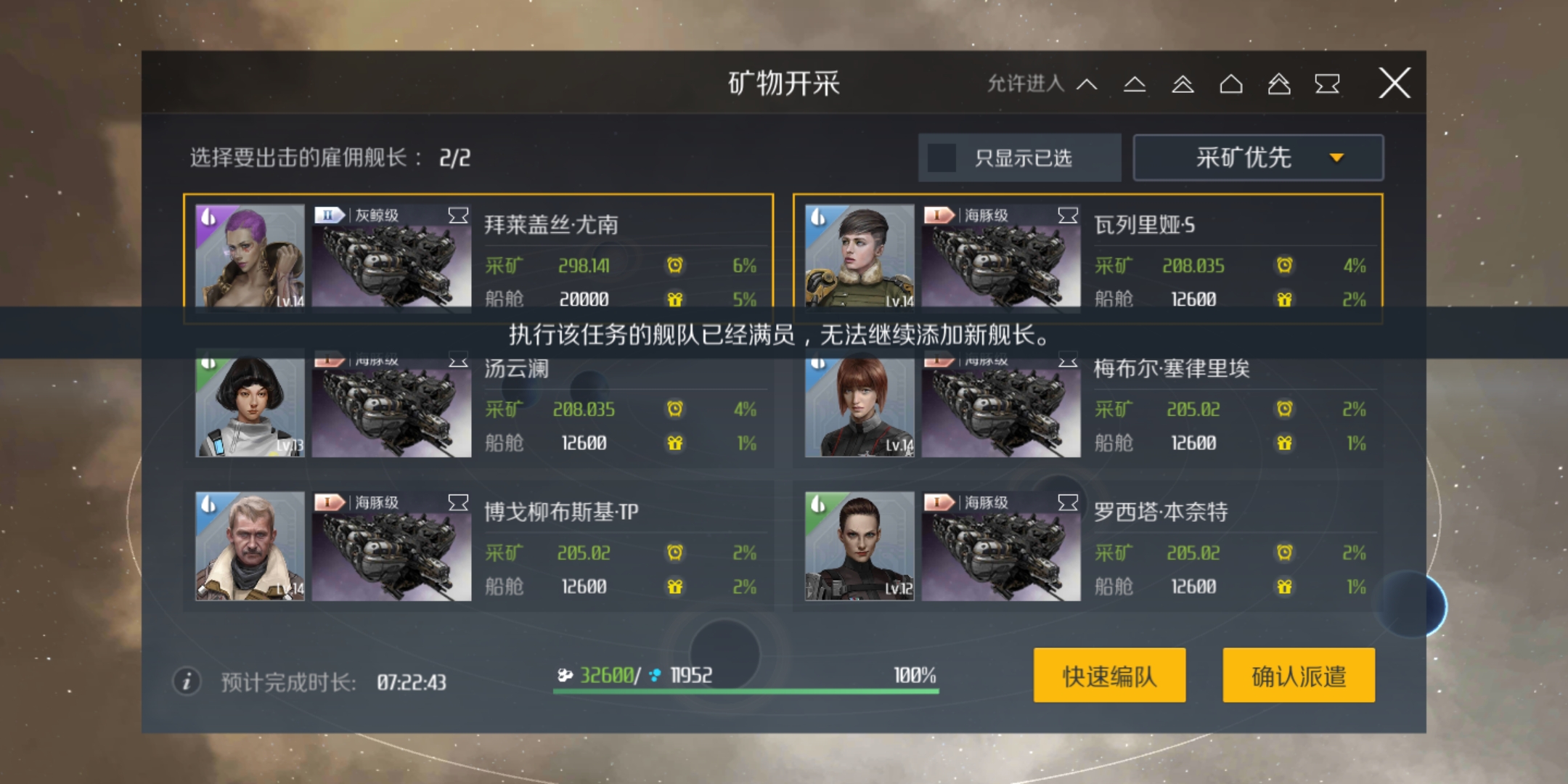Screen dimensions: 1568x784
Task: Click the cargo capacity progress bar
Action: [x=746, y=691]
